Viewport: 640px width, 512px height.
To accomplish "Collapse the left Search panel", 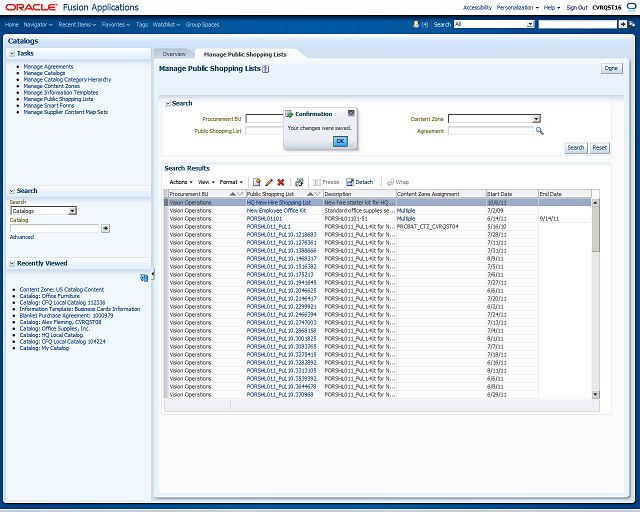I will (12, 191).
